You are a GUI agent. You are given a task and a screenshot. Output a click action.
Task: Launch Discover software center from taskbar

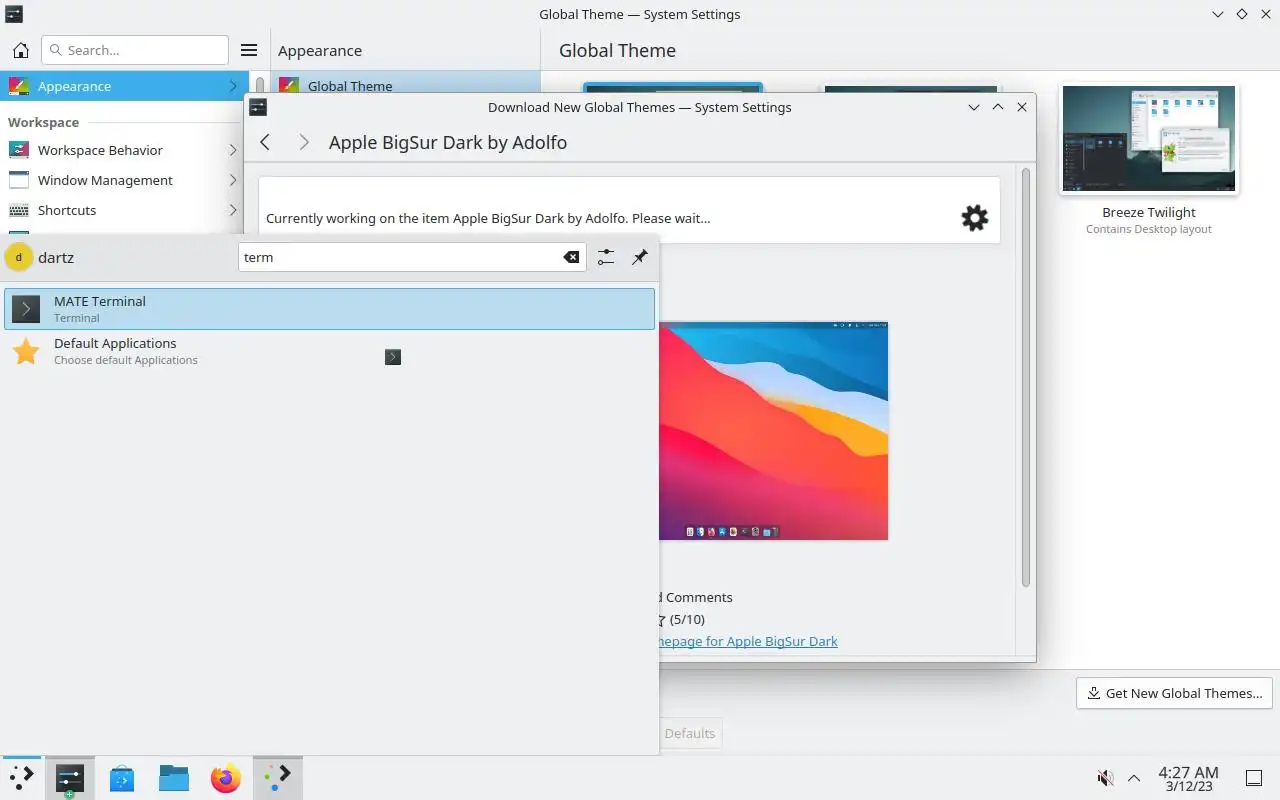pos(122,777)
